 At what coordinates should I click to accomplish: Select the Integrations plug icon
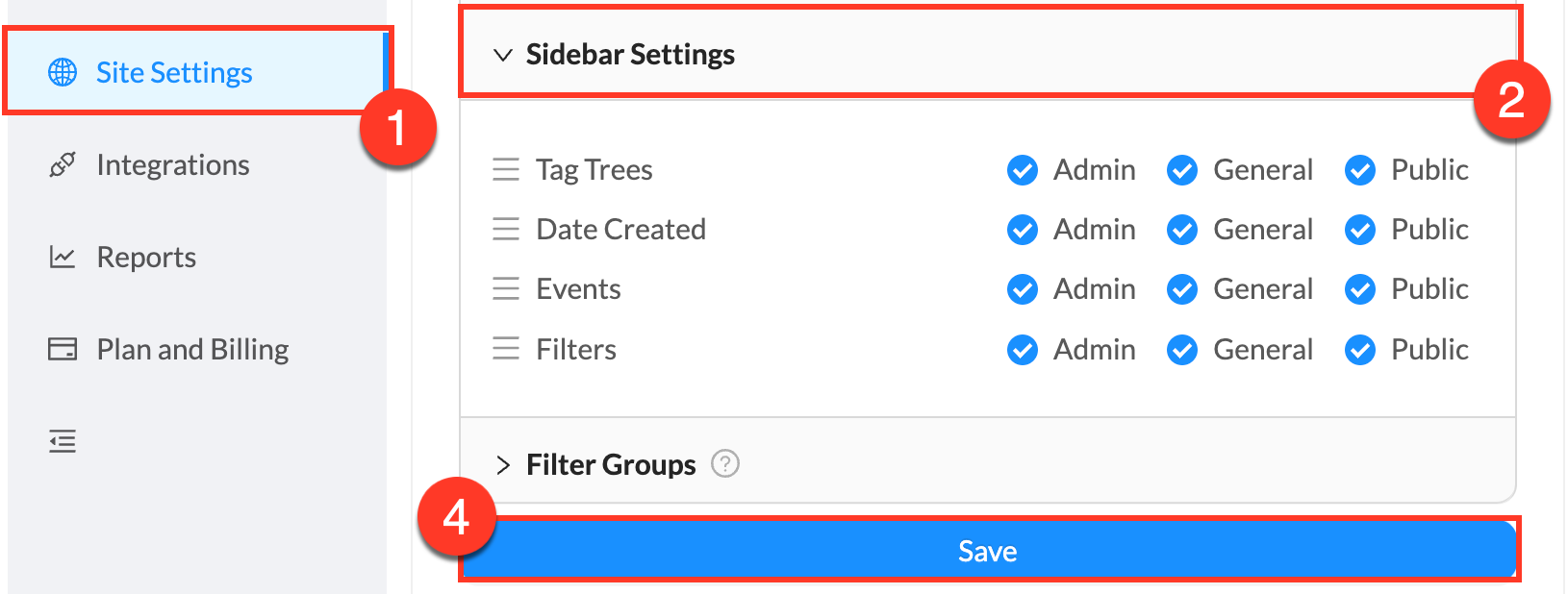tap(62, 164)
